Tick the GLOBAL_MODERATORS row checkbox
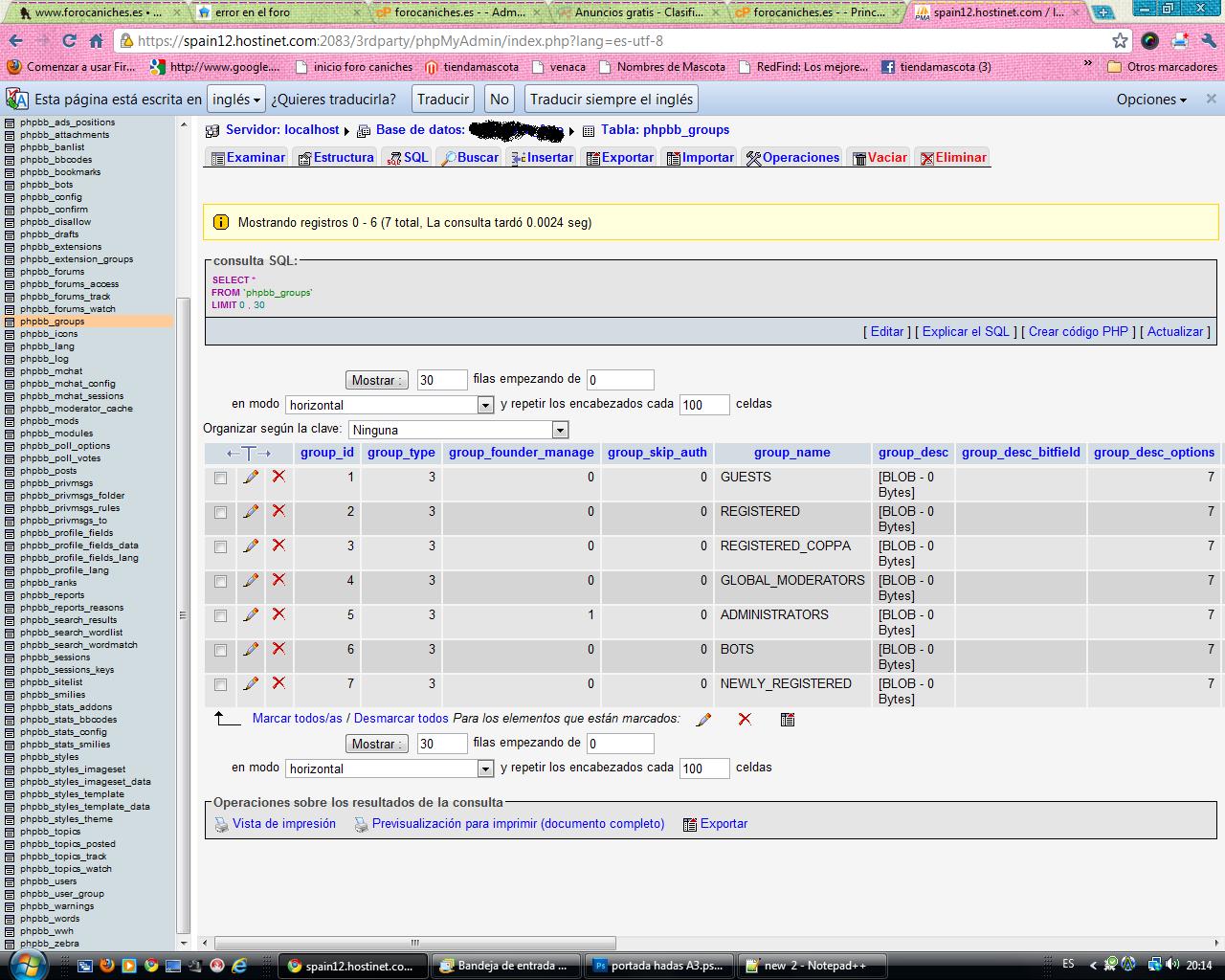Screen dimensions: 1225x980 click(x=221, y=581)
